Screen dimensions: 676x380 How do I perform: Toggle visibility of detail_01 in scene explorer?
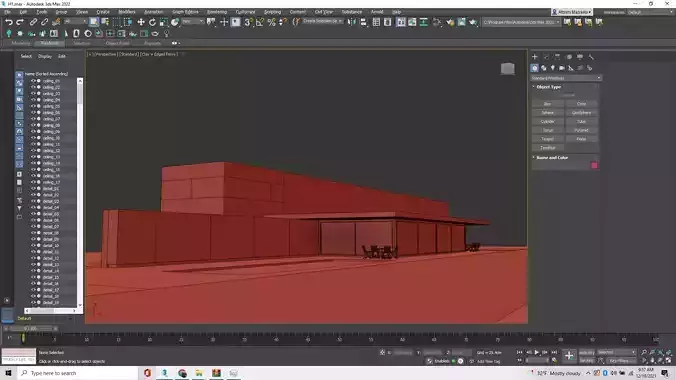point(33,188)
